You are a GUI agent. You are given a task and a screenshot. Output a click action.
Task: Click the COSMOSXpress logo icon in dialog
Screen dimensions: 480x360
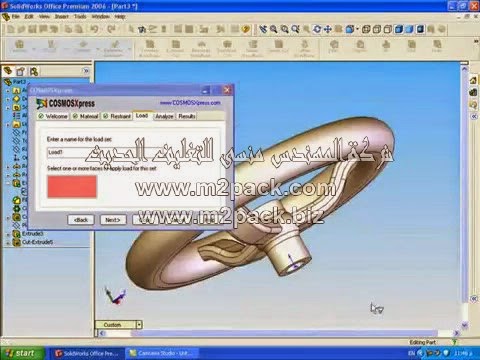pos(42,103)
